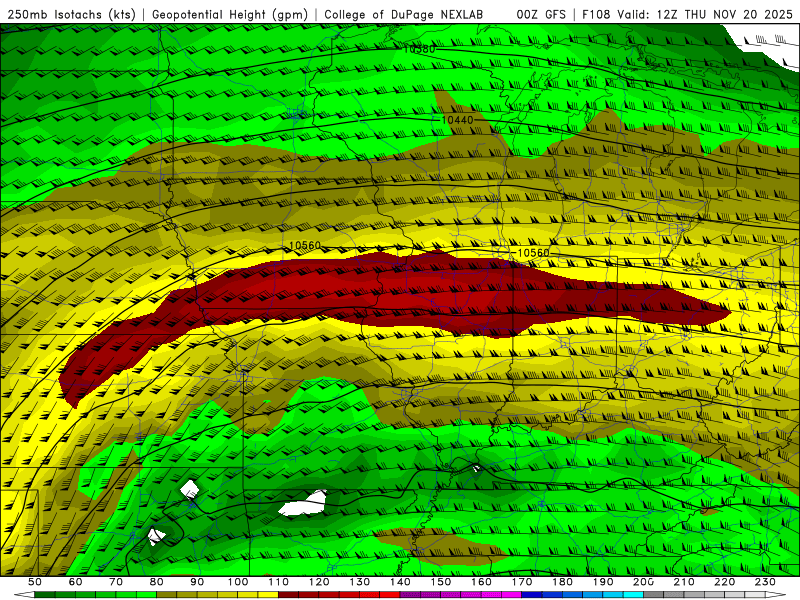Click the 'F108 Valid: 12Z THU NOV 20 2025' text
Viewport: 800px width, 600px height.
pyautogui.click(x=687, y=14)
